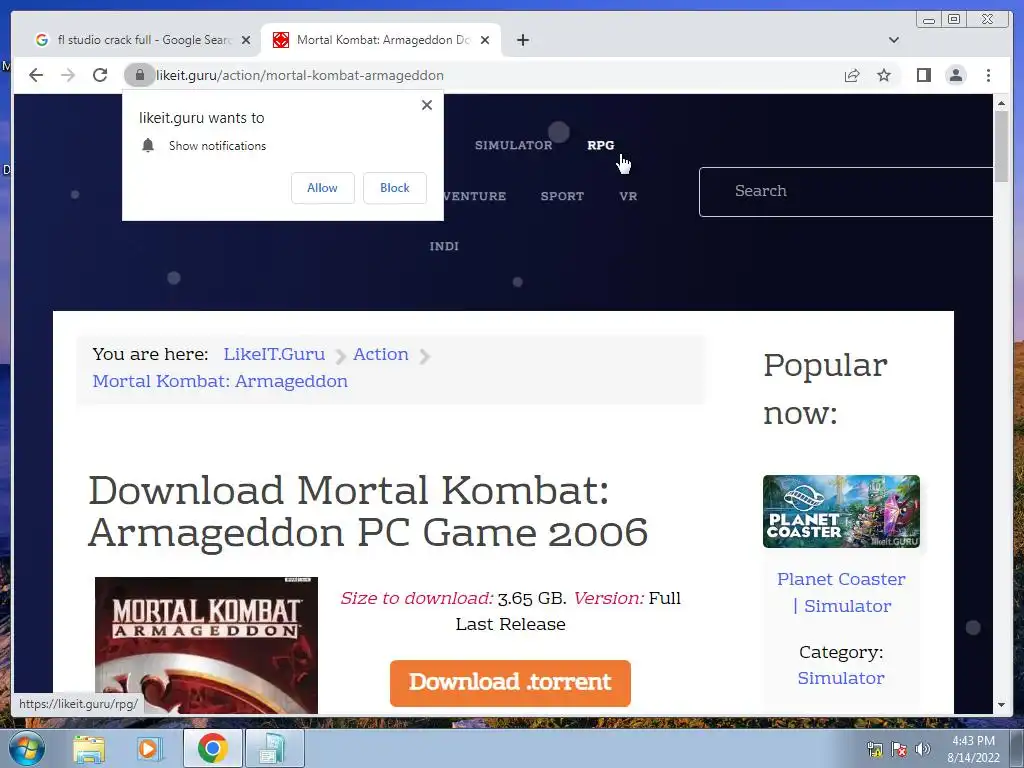Click the Mortal Kombat: Armageddon breadcrumb link
Viewport: 1024px width, 768px height.
pyautogui.click(x=220, y=381)
